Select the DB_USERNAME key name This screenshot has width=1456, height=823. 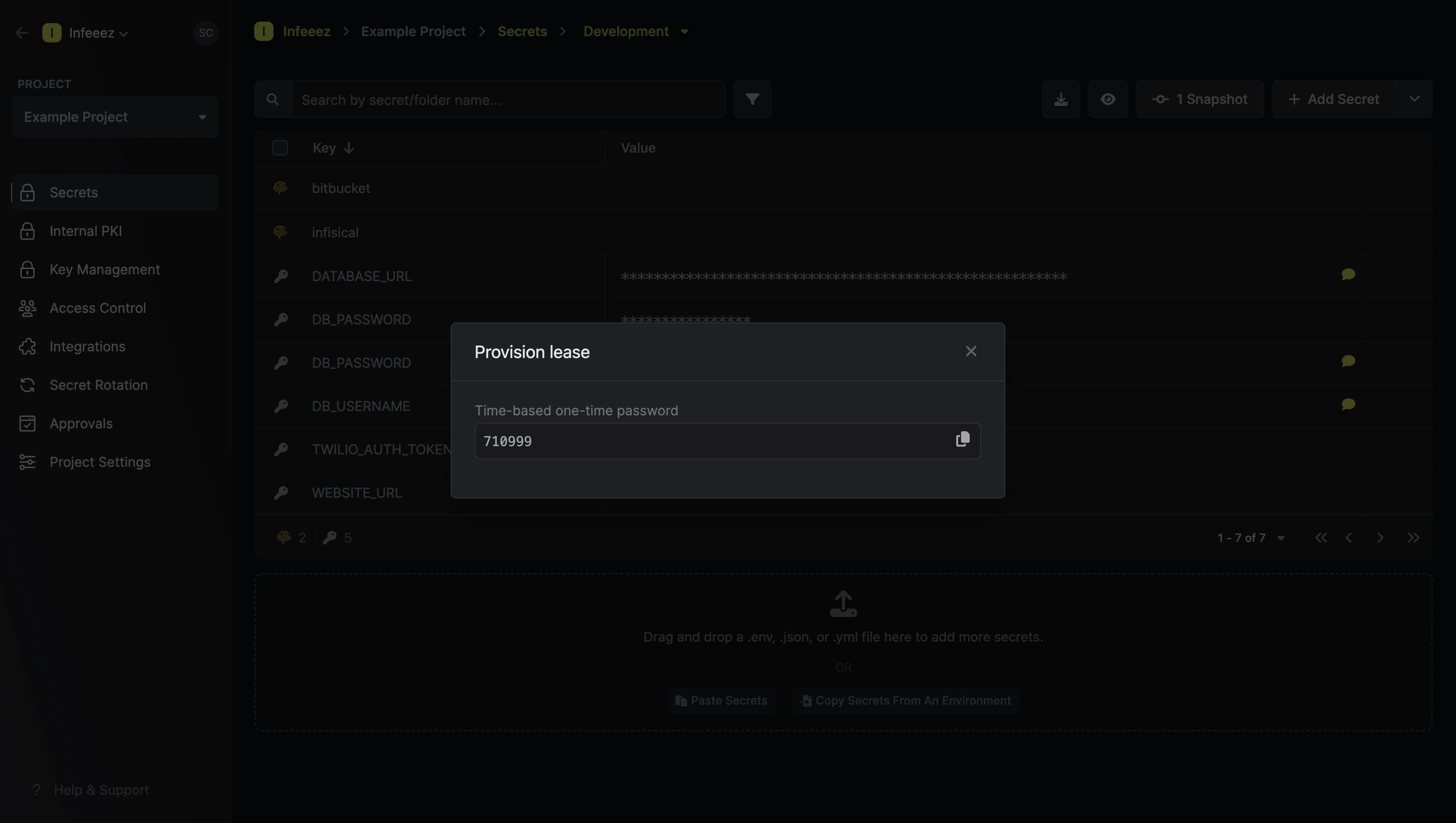[x=361, y=406]
